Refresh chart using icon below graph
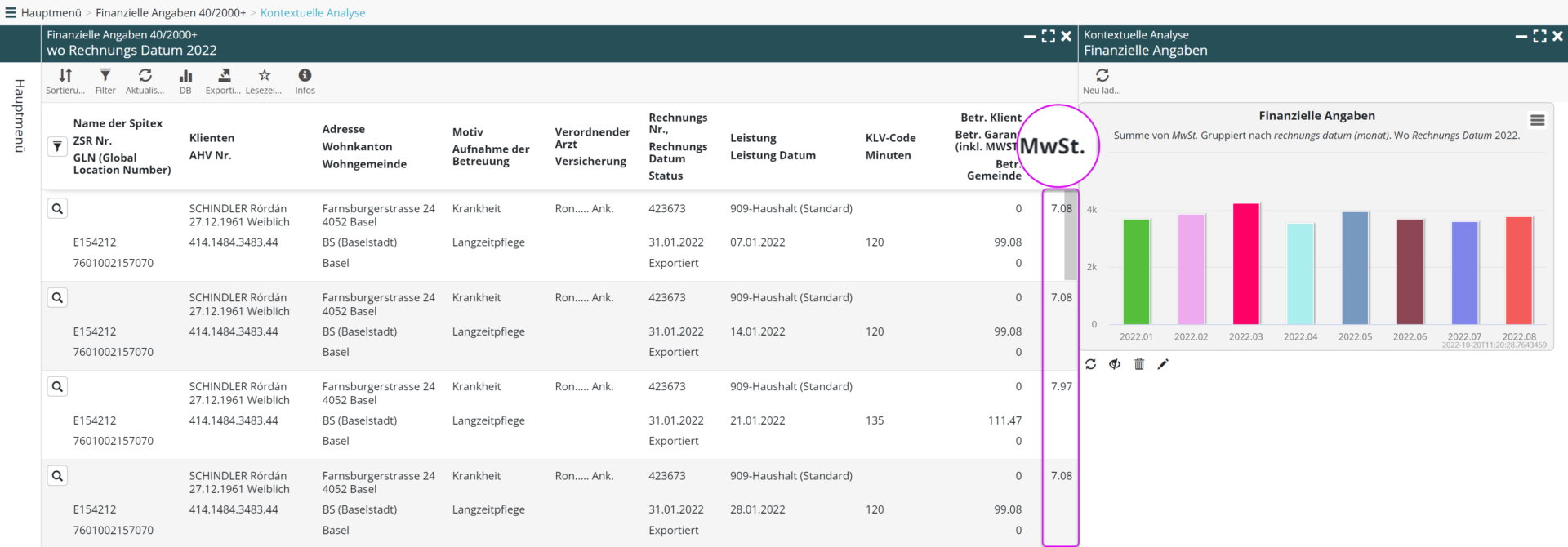 pyautogui.click(x=1091, y=364)
